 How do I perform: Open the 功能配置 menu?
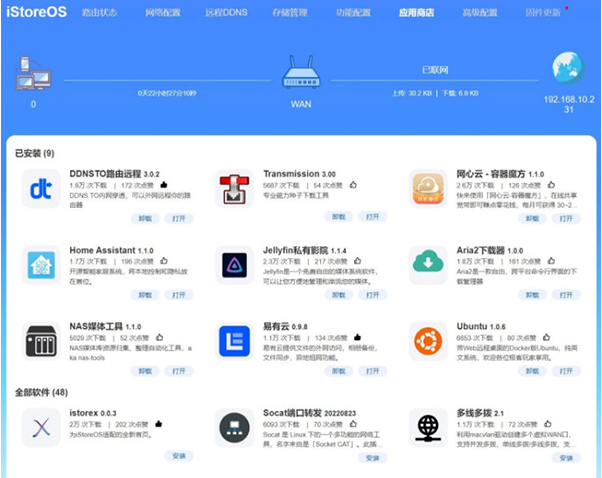coord(353,13)
